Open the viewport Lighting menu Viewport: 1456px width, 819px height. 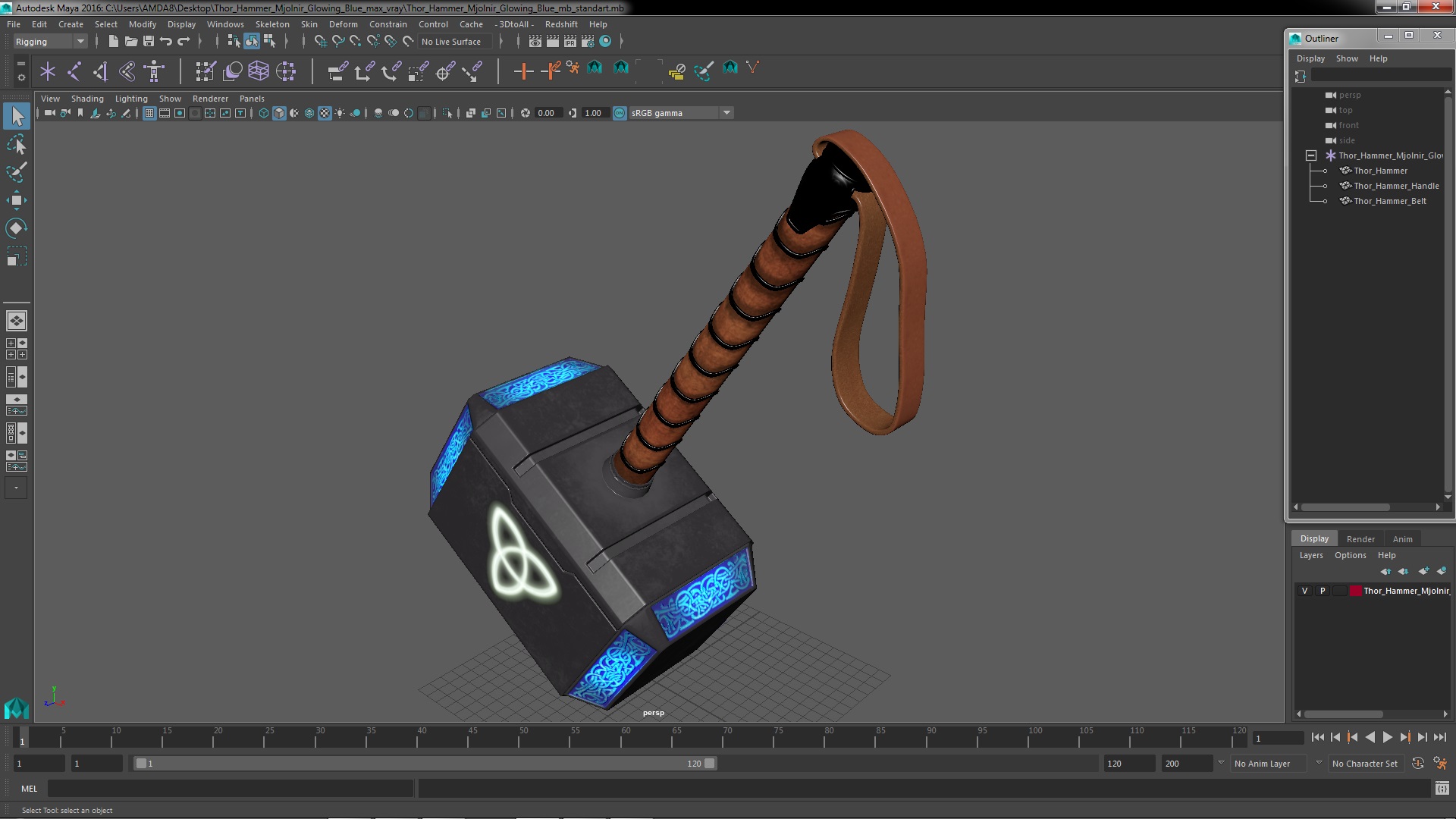click(131, 99)
